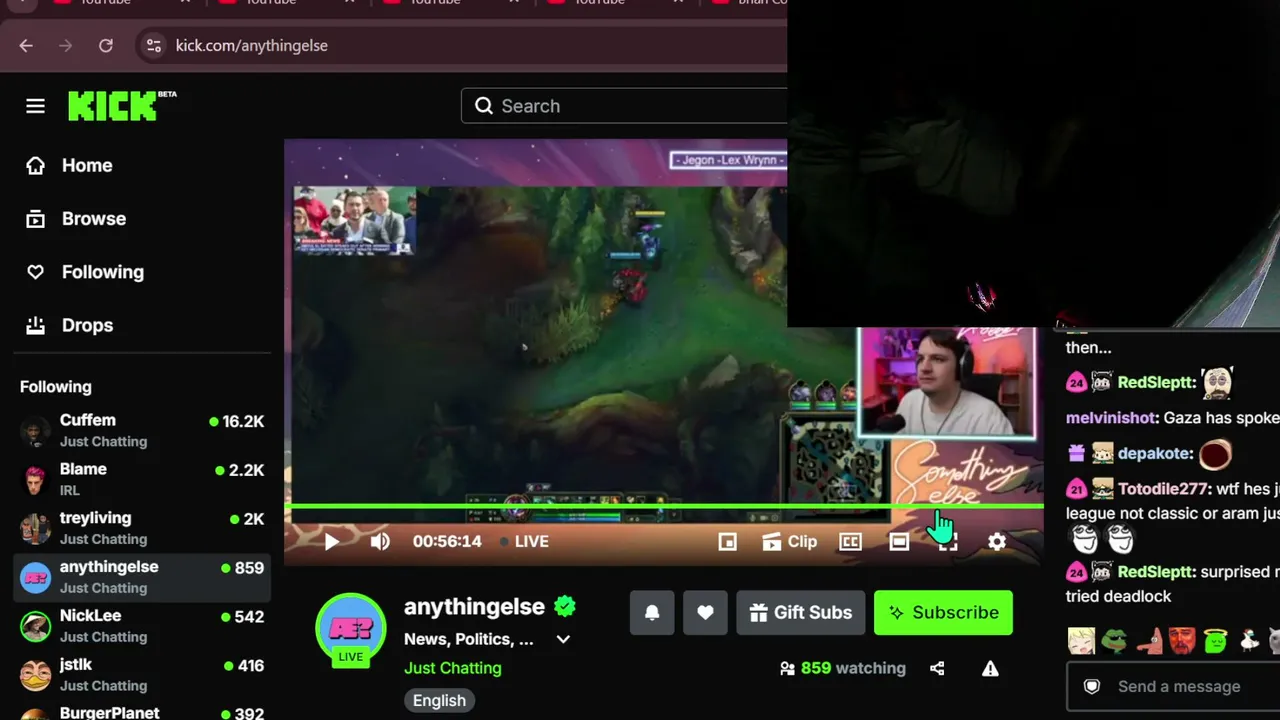Open the Kick hamburger sidebar menu
The image size is (1280, 720).
36,106
